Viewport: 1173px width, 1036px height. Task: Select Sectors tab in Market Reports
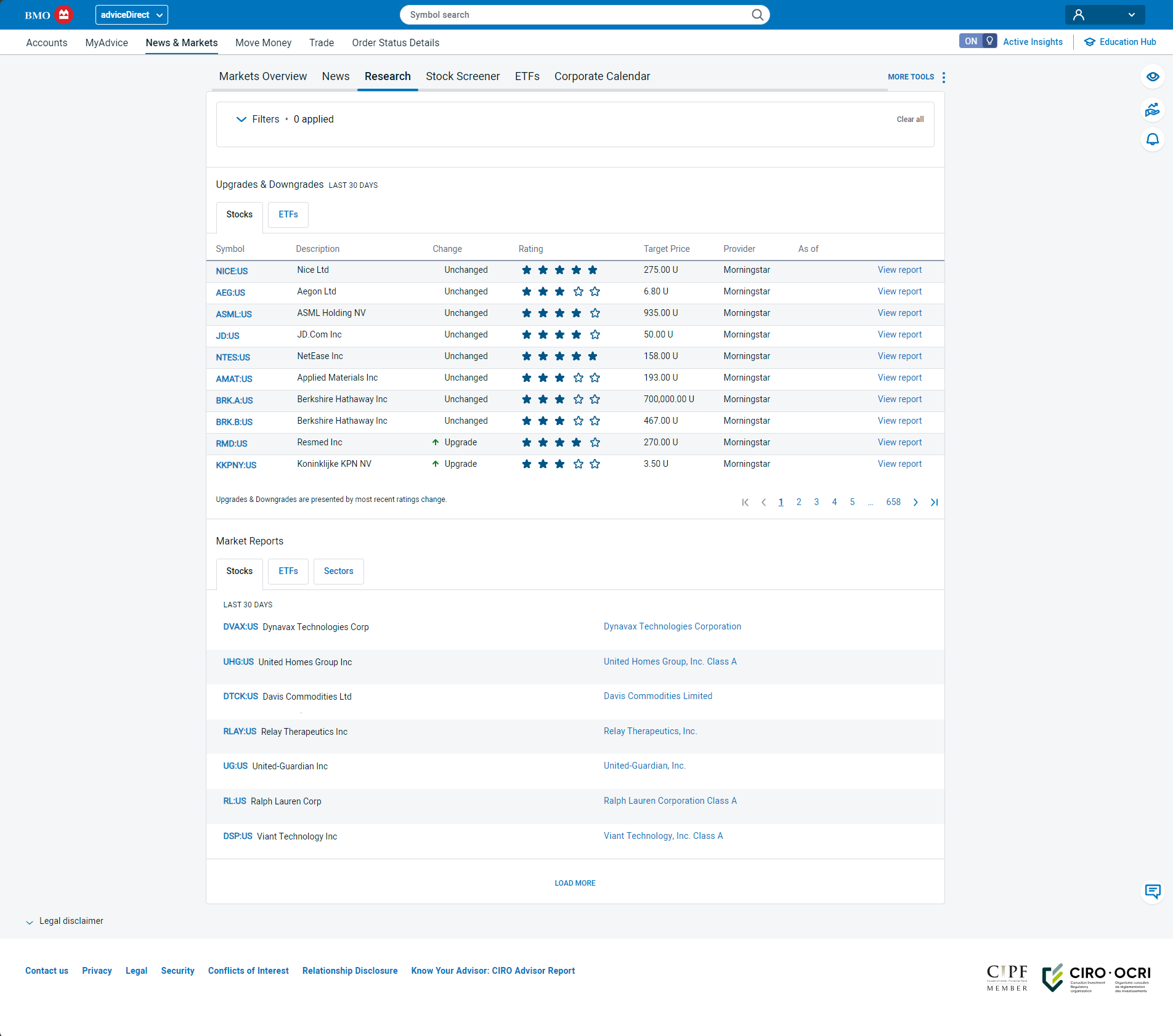339,572
